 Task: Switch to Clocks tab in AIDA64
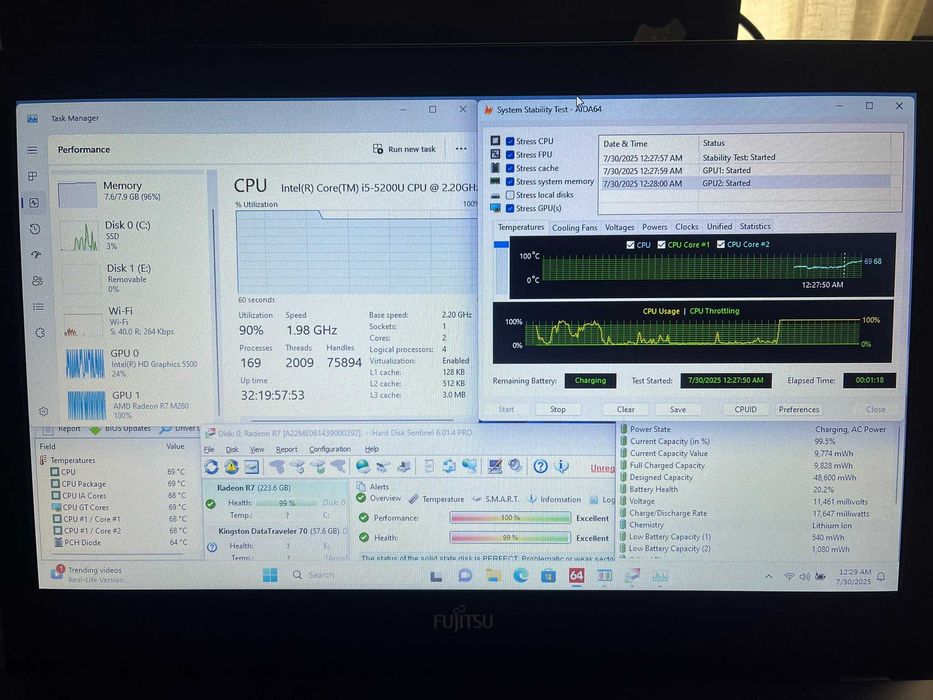coord(687,227)
